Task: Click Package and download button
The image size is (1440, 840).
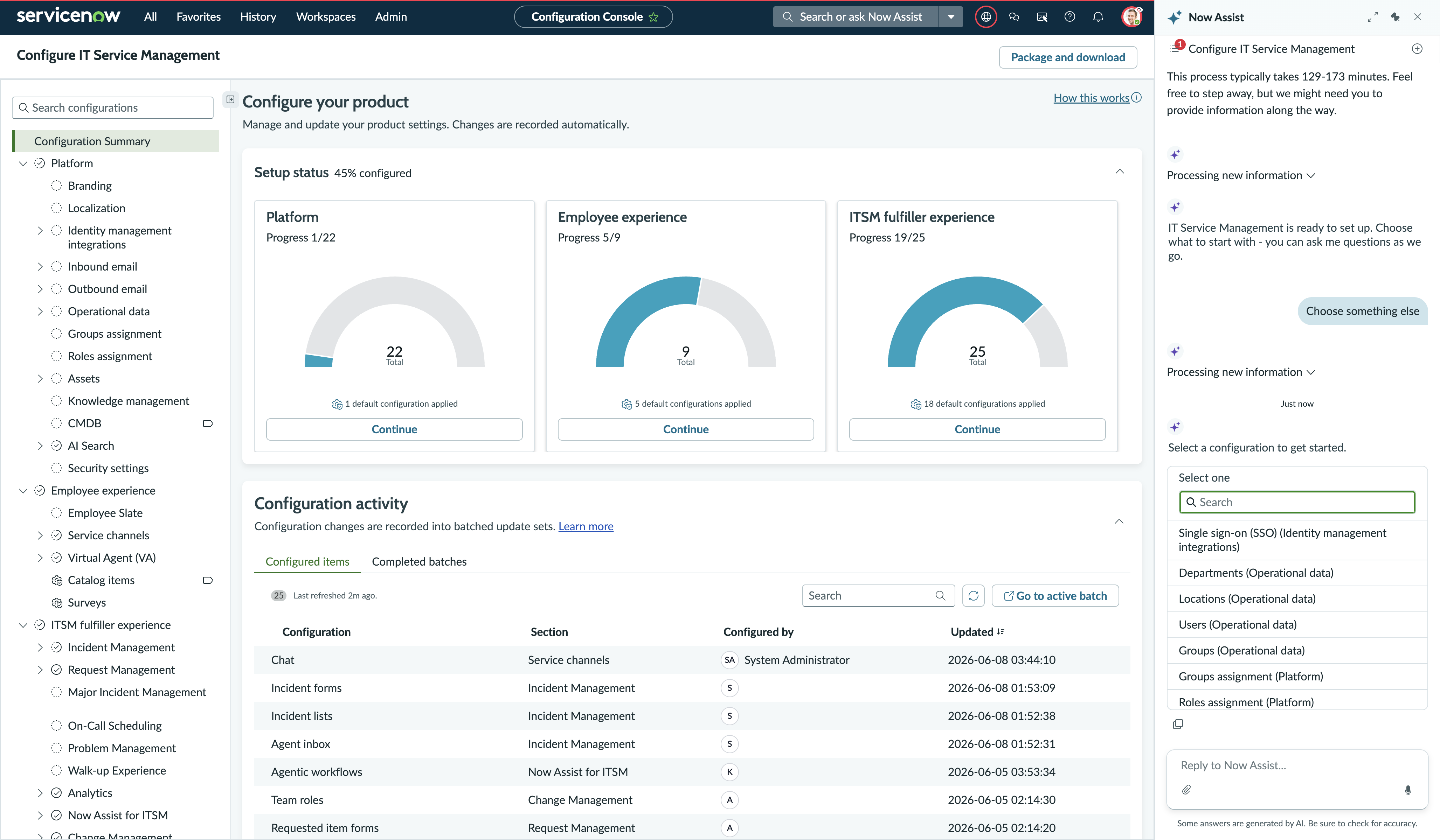Action: coord(1067,57)
